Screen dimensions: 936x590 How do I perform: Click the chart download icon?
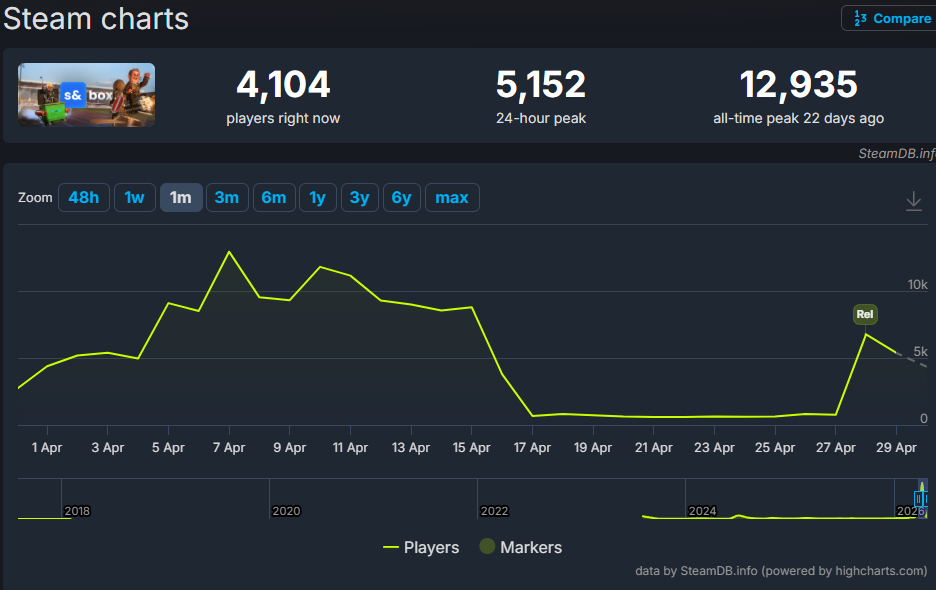tap(913, 201)
